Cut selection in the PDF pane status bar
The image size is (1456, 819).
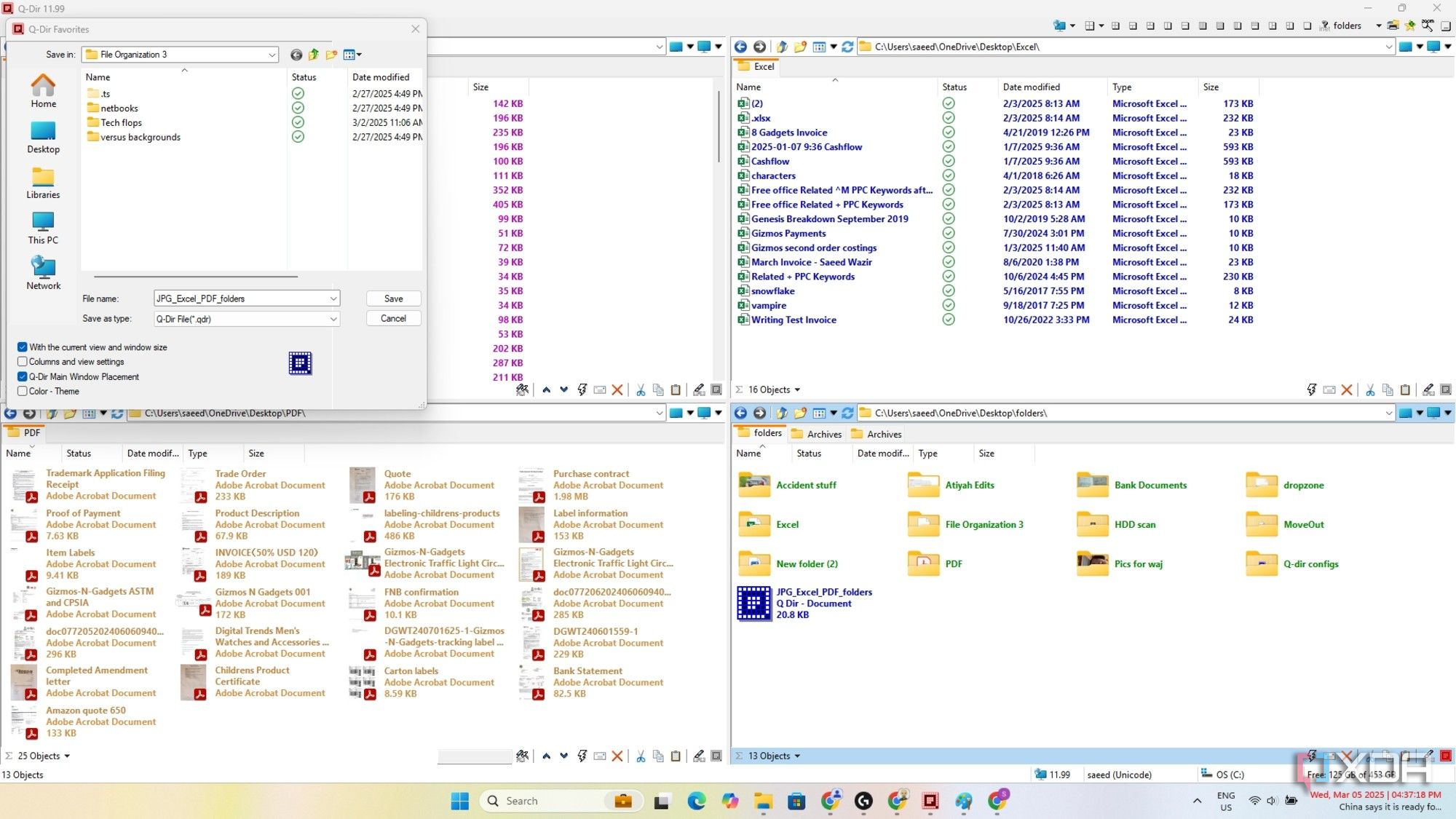coord(641,756)
